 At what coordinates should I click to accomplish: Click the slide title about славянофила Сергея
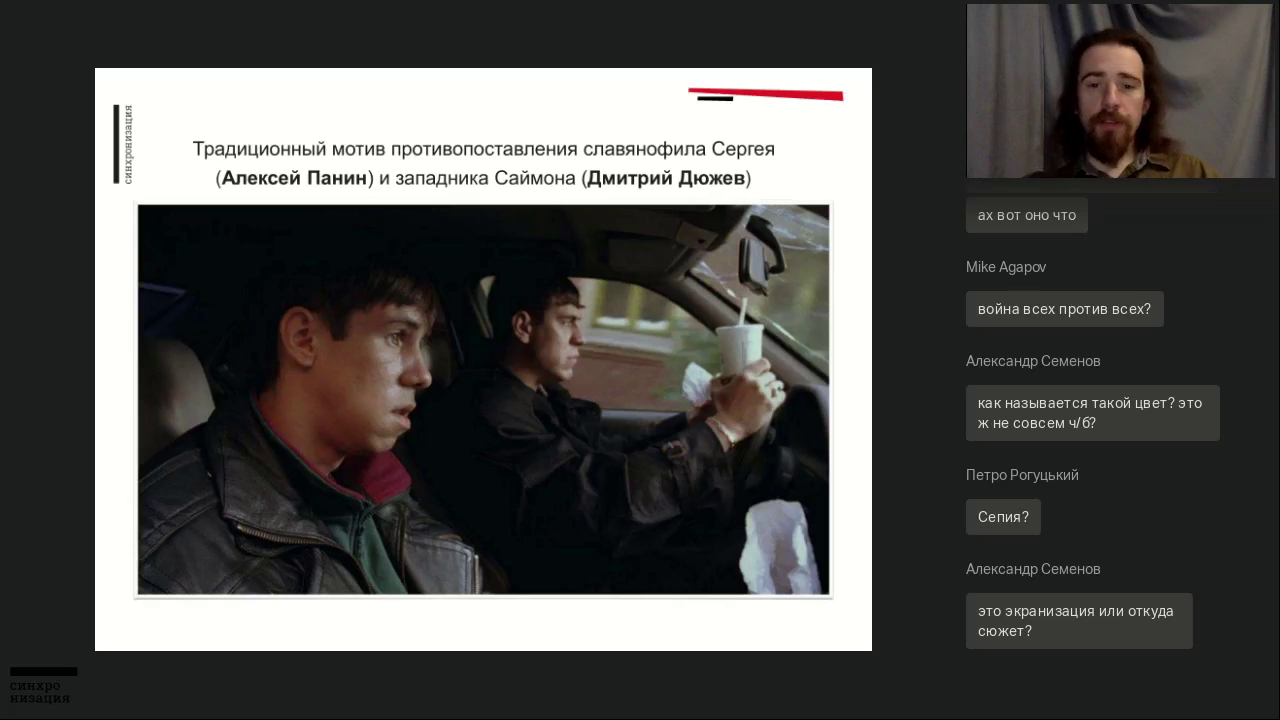click(483, 148)
